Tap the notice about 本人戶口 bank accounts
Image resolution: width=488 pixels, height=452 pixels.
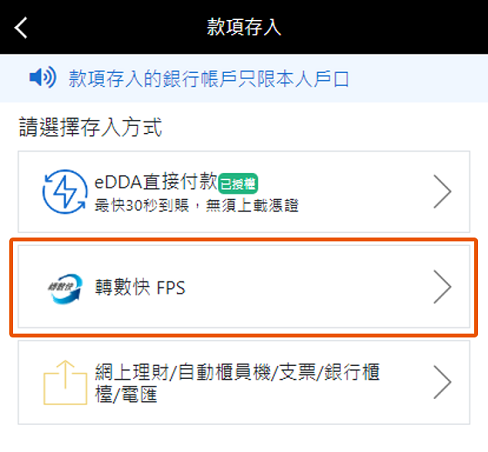[209, 79]
